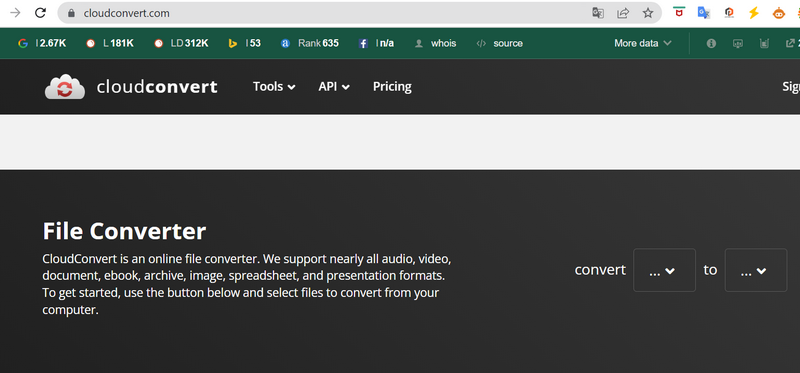Open the red McAfee shield extension
800x373 pixels.
(679, 12)
